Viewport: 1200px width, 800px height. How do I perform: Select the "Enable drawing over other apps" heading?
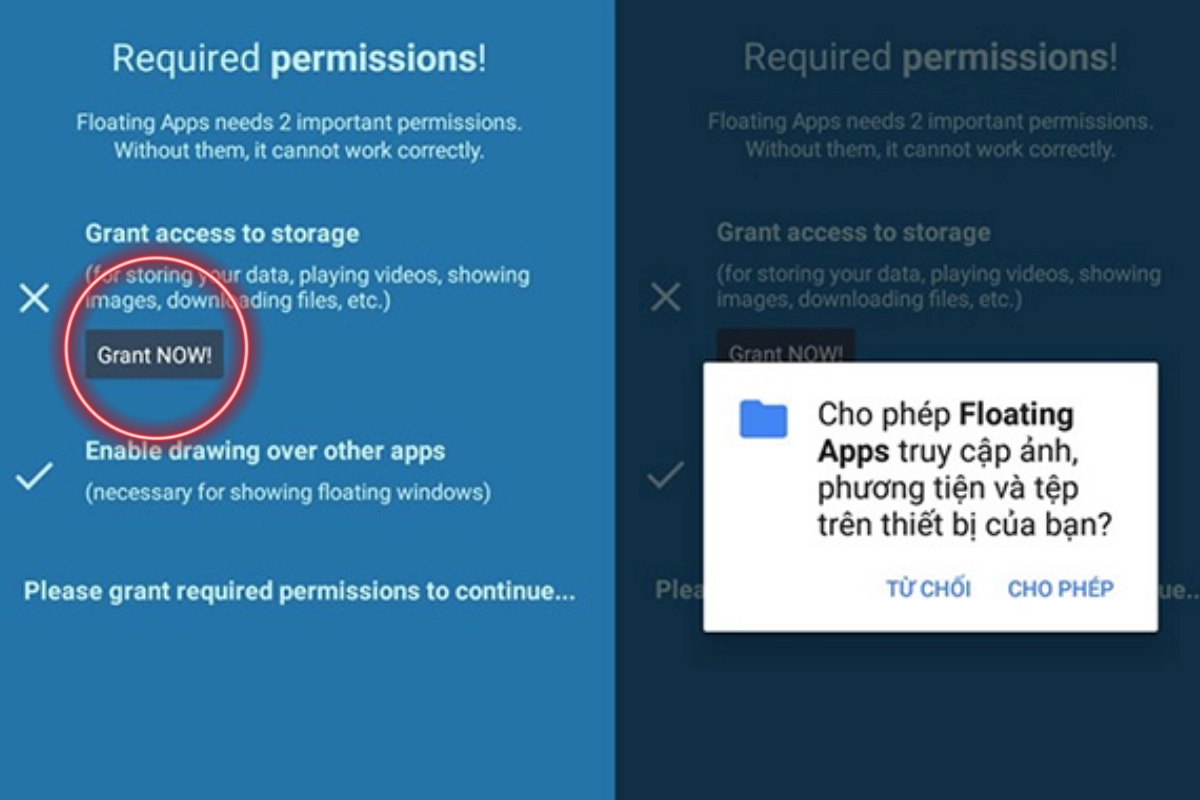pyautogui.click(x=265, y=451)
